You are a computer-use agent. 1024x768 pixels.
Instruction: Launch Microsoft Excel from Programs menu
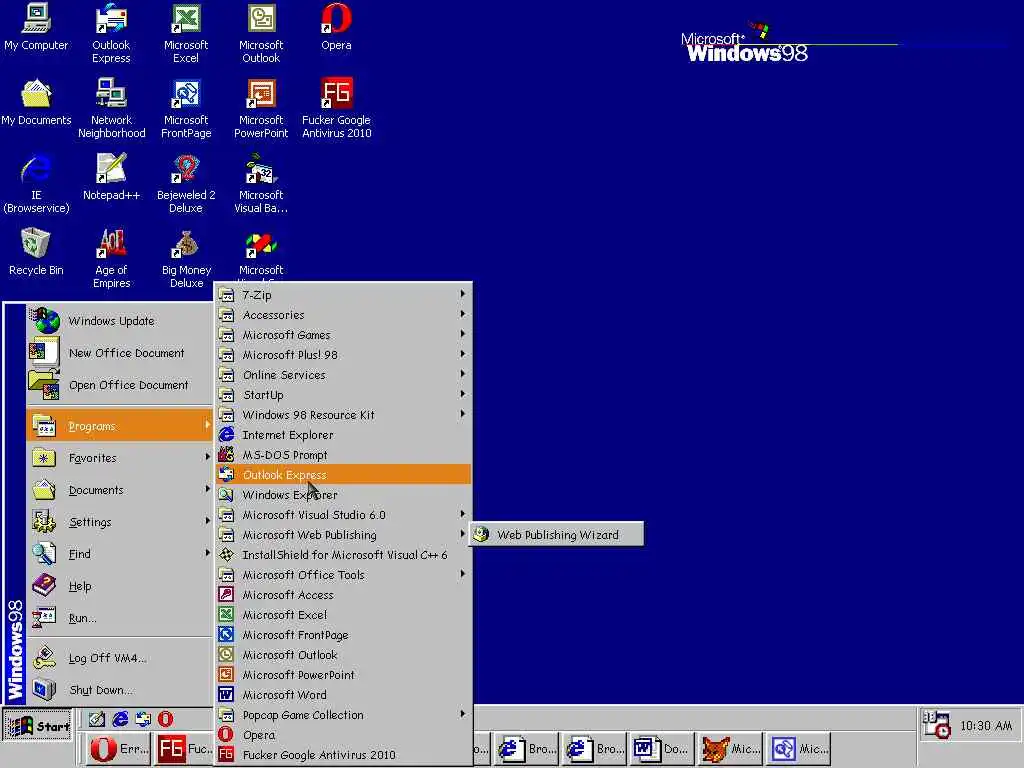tap(344, 615)
